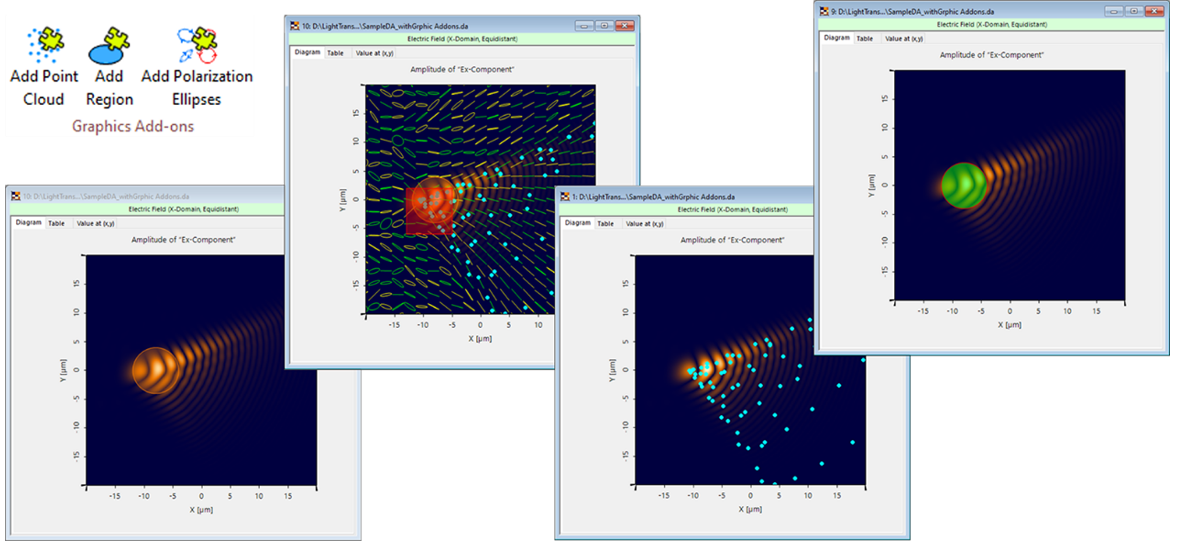
Task: Select Value at (x,y) tab in window 1
Action: pos(645,224)
